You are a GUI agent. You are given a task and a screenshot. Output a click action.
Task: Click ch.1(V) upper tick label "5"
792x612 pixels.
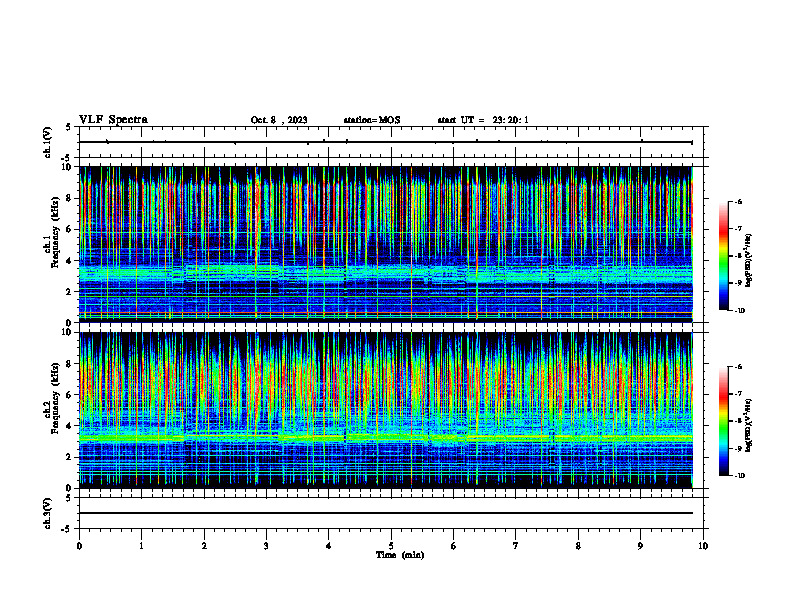point(69,127)
